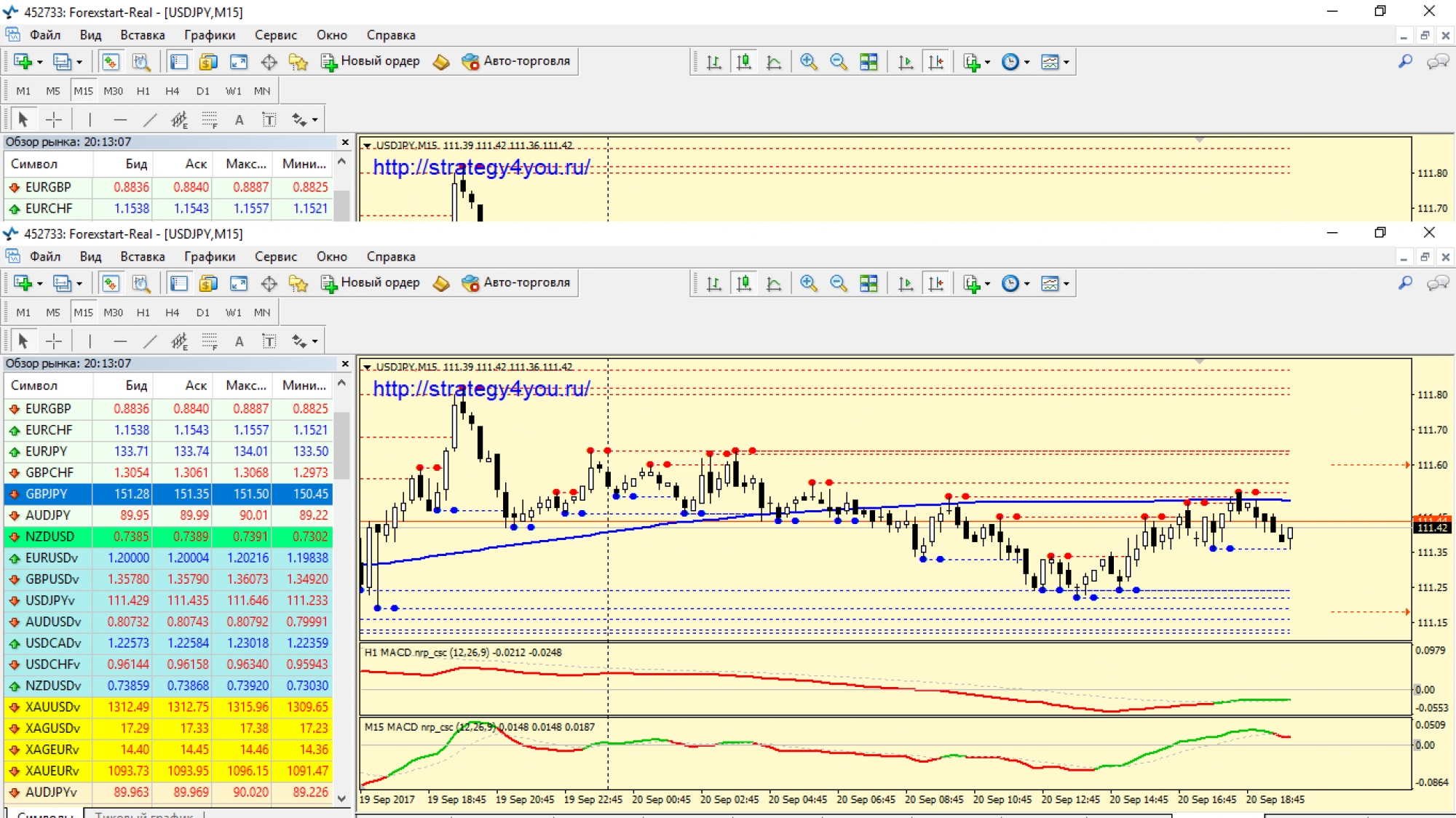1456x818 pixels.
Task: Open the Графики menu in the lower window
Action: click(x=209, y=257)
